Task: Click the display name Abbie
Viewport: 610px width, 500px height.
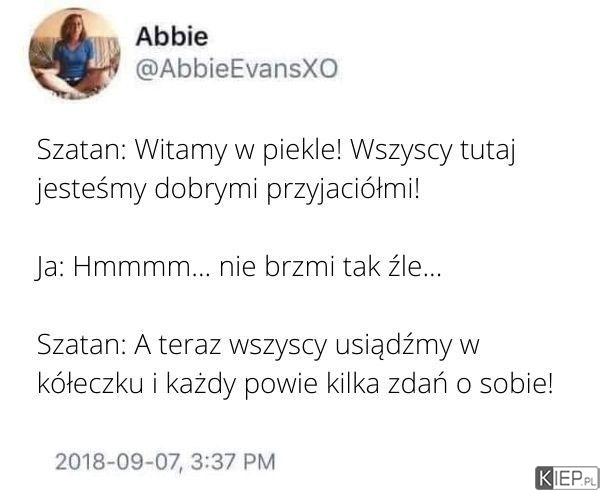Action: coord(172,37)
